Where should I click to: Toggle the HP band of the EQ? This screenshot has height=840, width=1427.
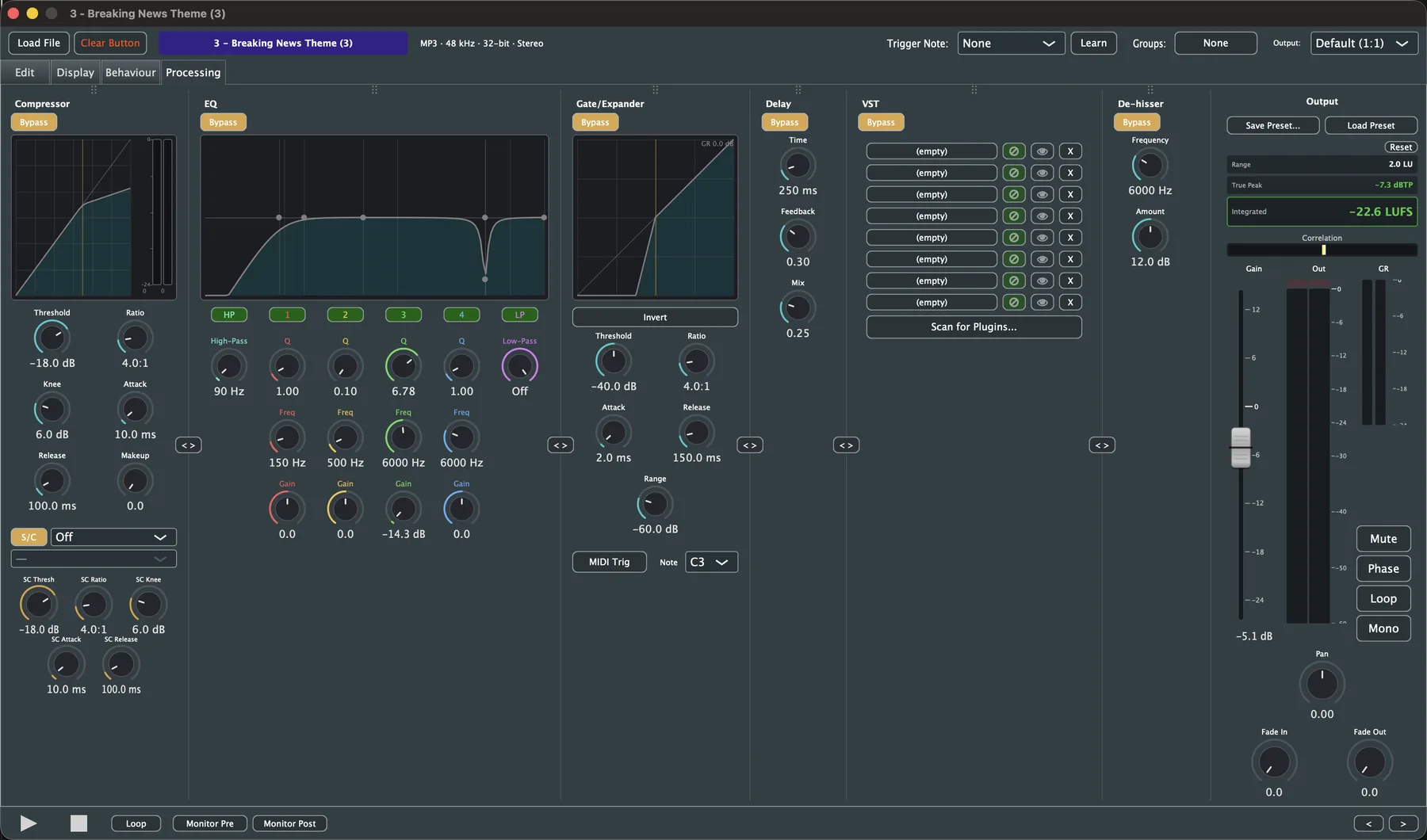[229, 315]
